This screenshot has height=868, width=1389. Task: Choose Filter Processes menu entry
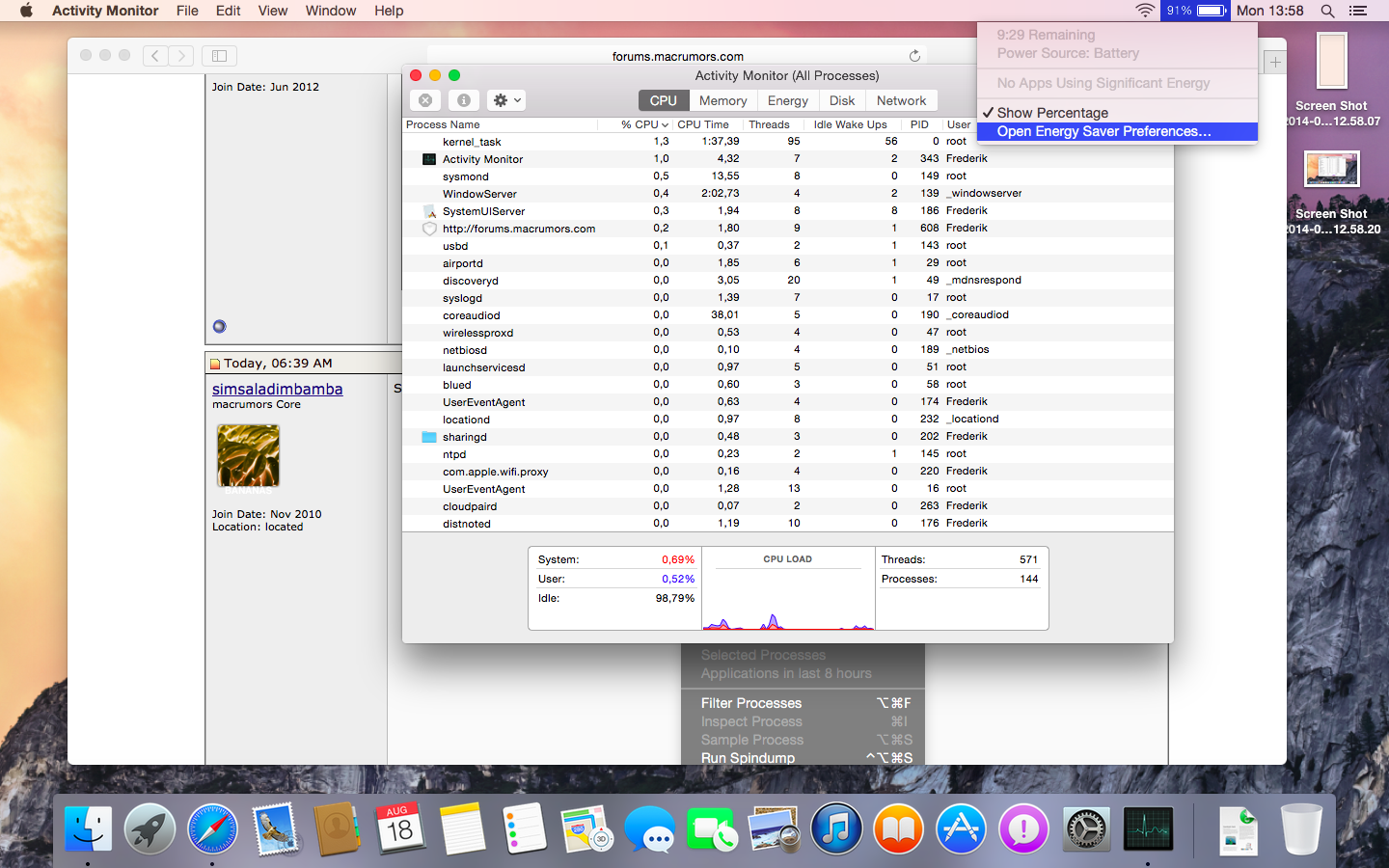[x=803, y=703]
